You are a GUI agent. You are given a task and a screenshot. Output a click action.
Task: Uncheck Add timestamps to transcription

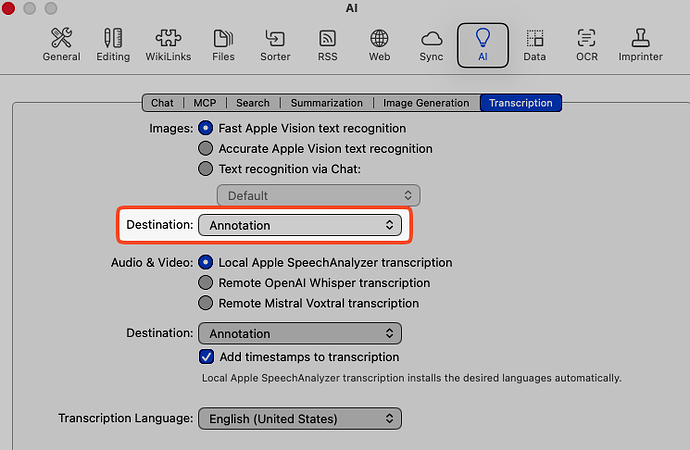206,356
